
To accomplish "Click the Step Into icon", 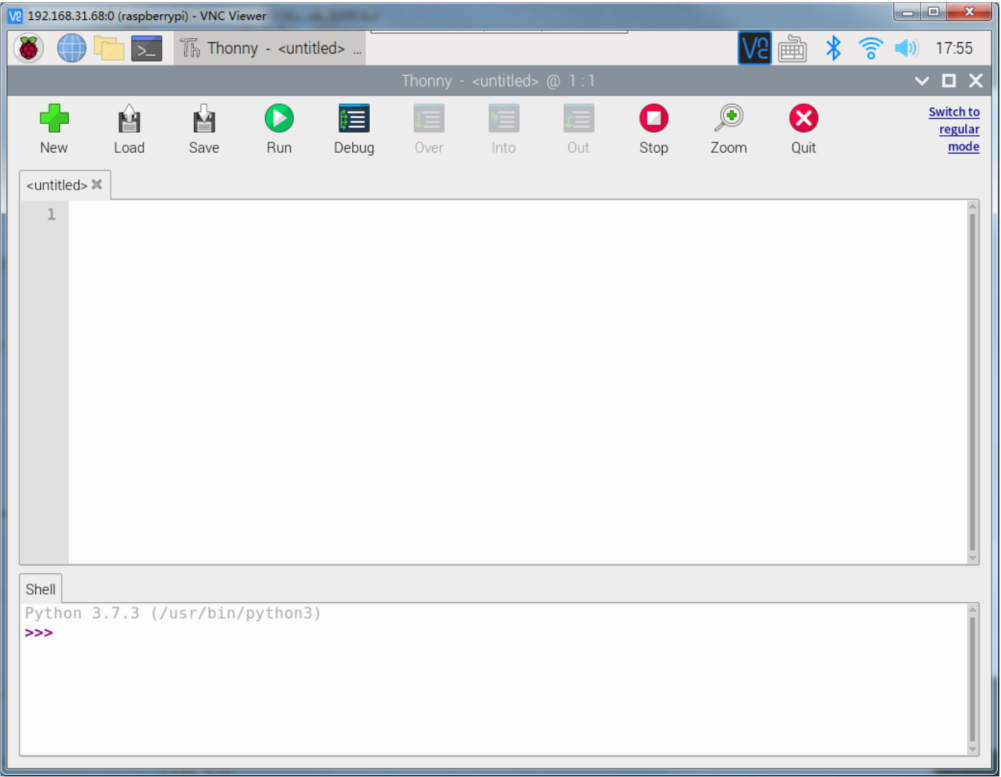I will [504, 119].
